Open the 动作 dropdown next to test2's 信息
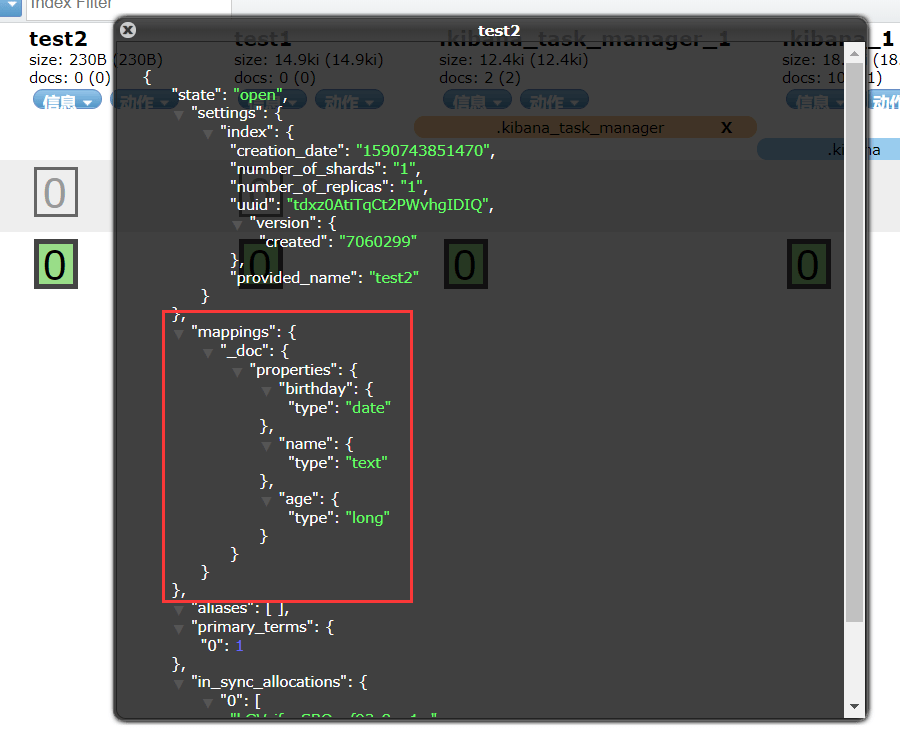Image resolution: width=900 pixels, height=754 pixels. 145,101
